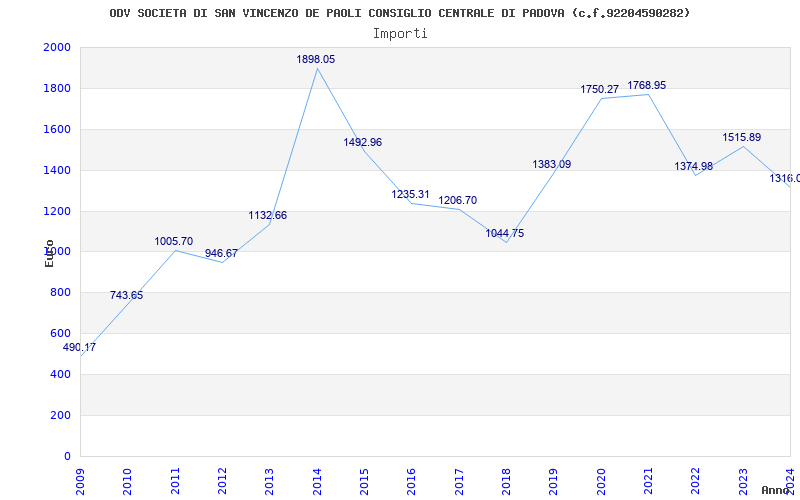The height and width of the screenshot is (500, 800).
Task: Click the 'Anno' x-axis label
Action: pyautogui.click(x=776, y=490)
